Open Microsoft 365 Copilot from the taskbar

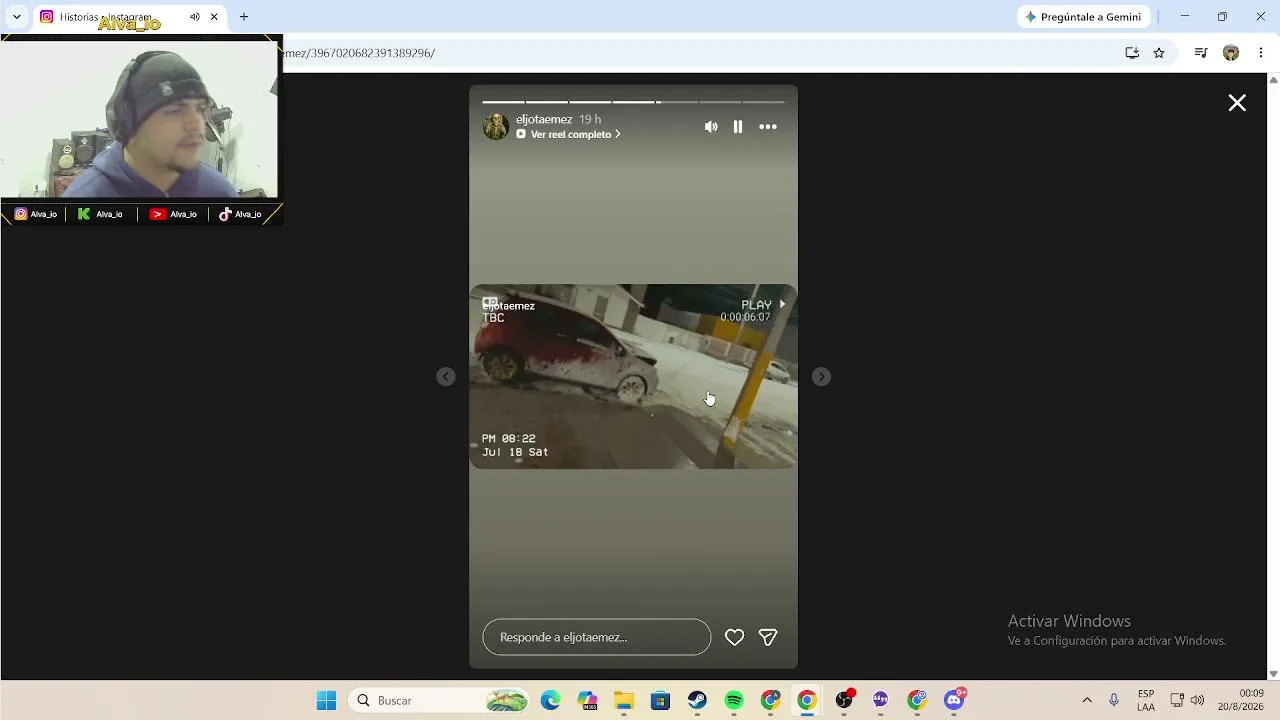[587, 701]
